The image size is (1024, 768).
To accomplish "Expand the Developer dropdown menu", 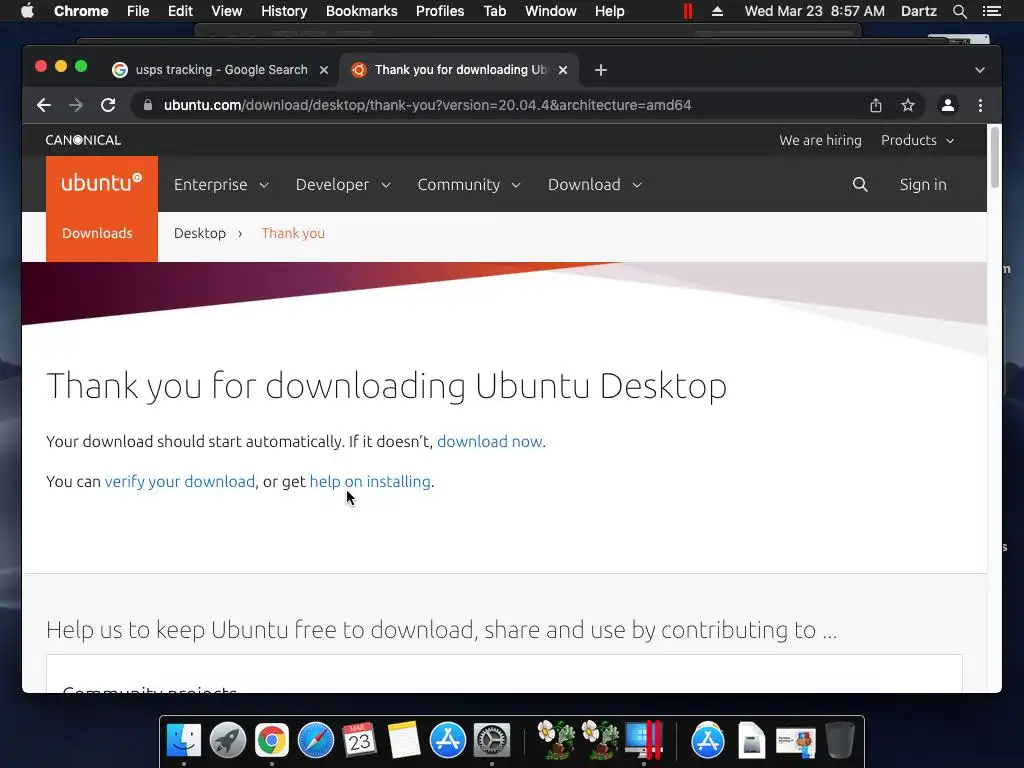I will (344, 185).
